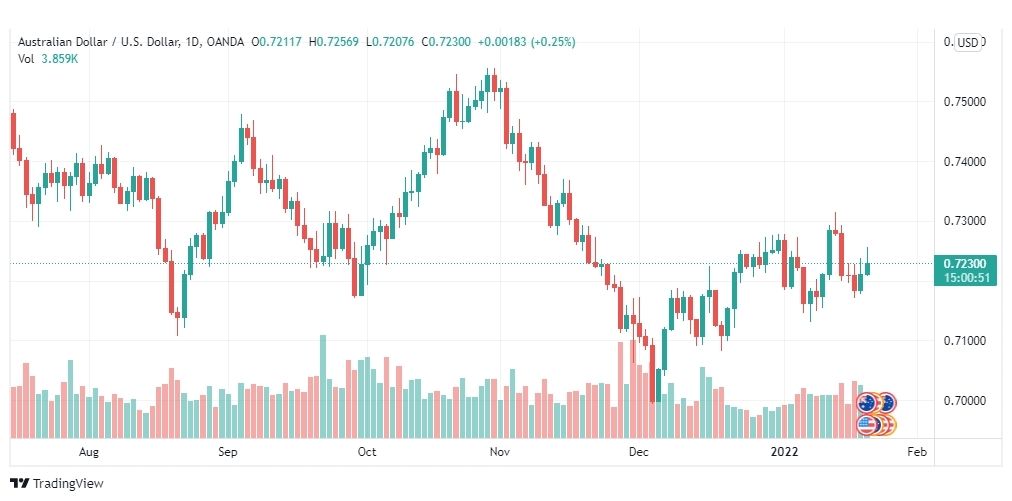Open the leftmost US flag event icon

[867, 425]
